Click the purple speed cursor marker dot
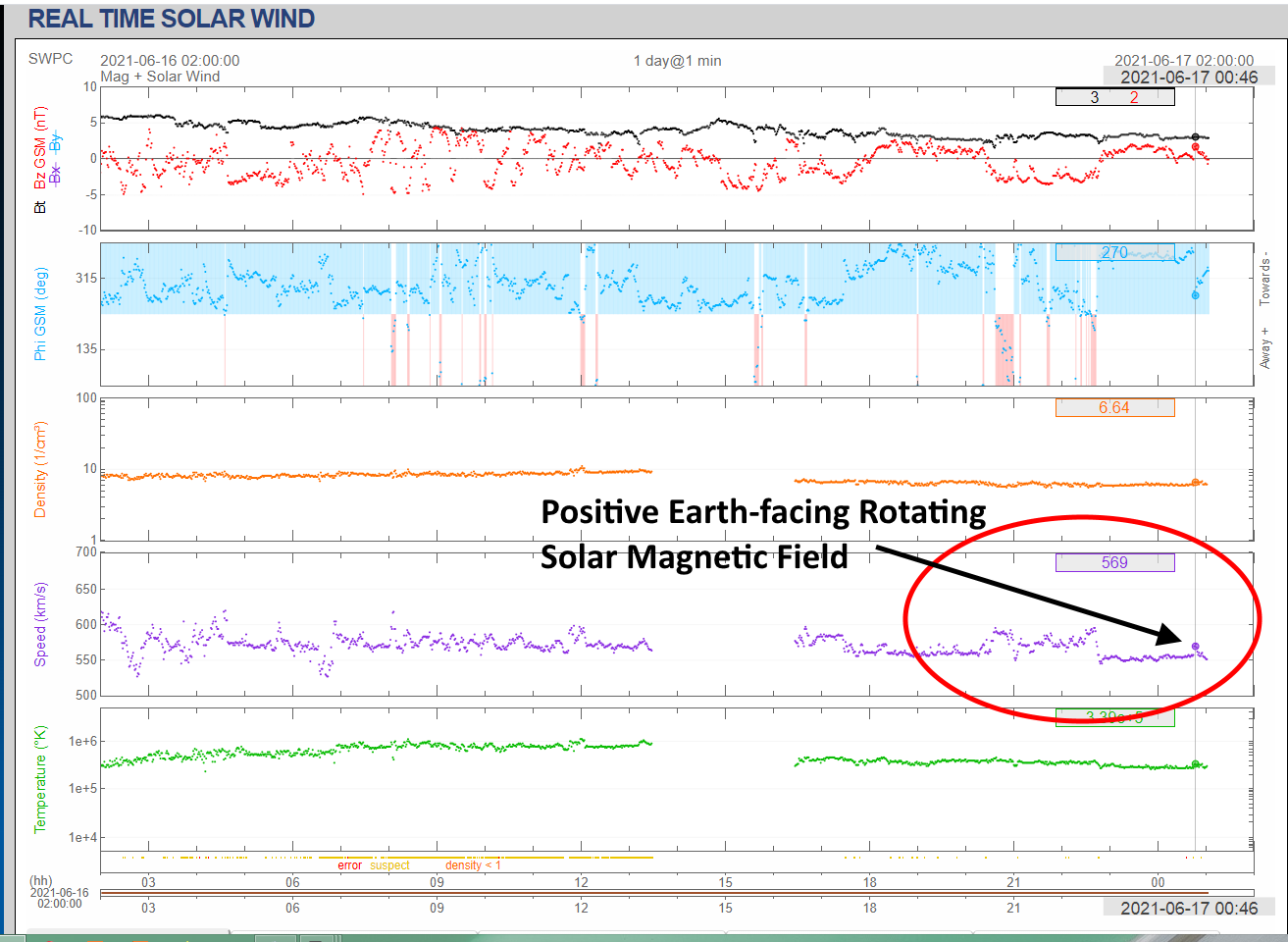 click(x=1195, y=647)
